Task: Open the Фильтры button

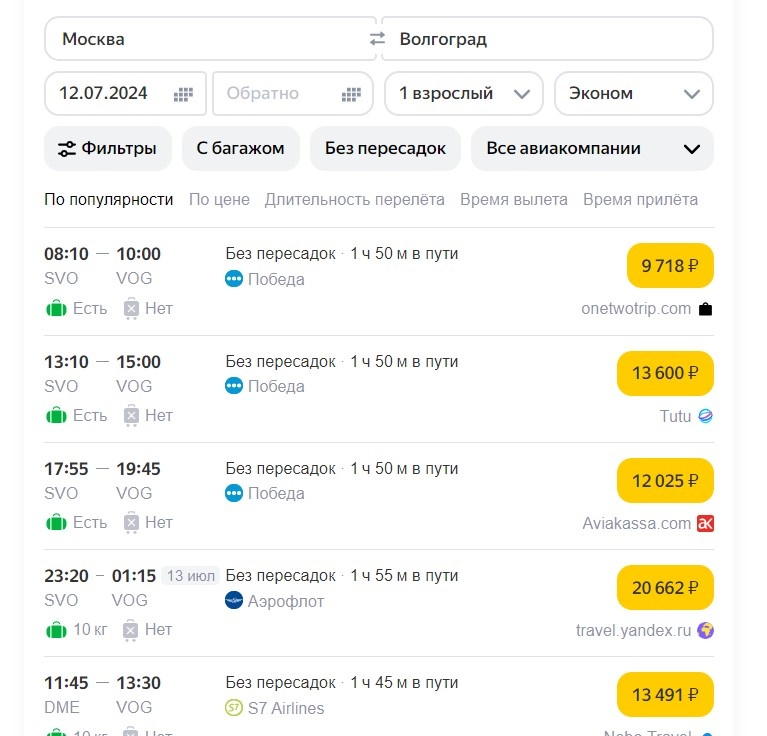Action: [108, 148]
